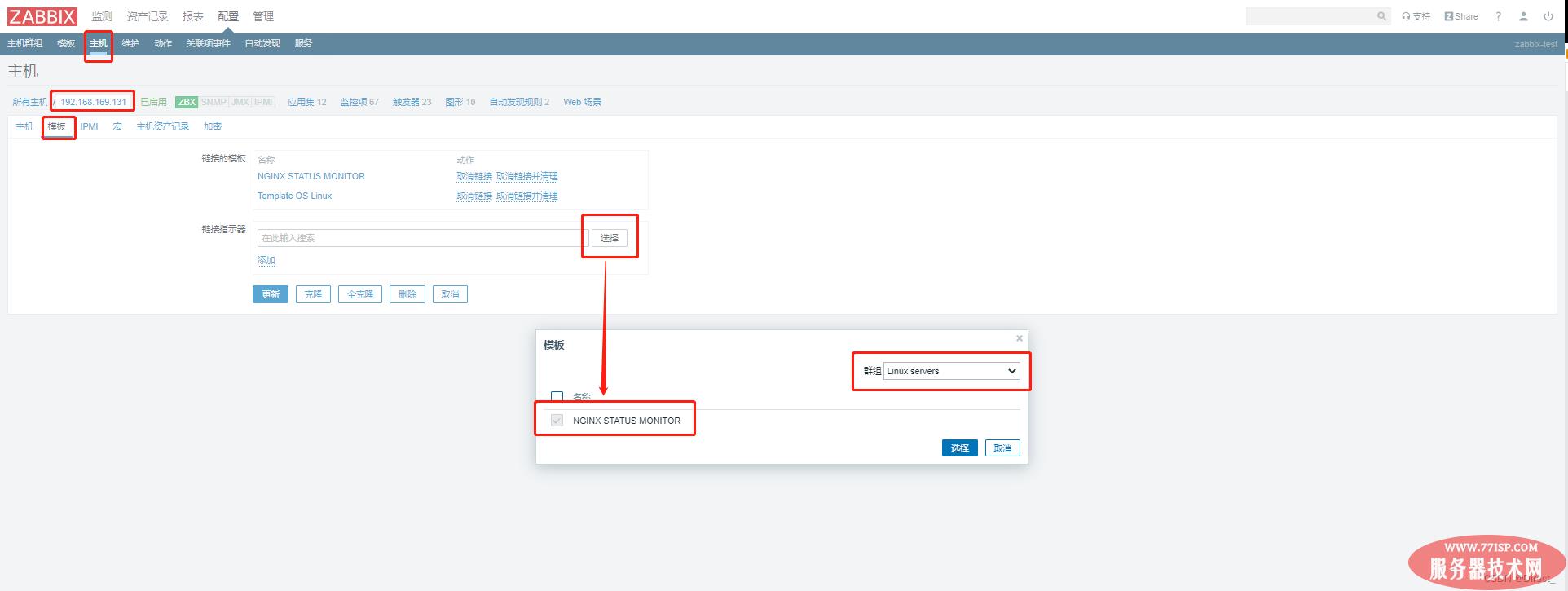Go to 维护 submenu

click(130, 43)
